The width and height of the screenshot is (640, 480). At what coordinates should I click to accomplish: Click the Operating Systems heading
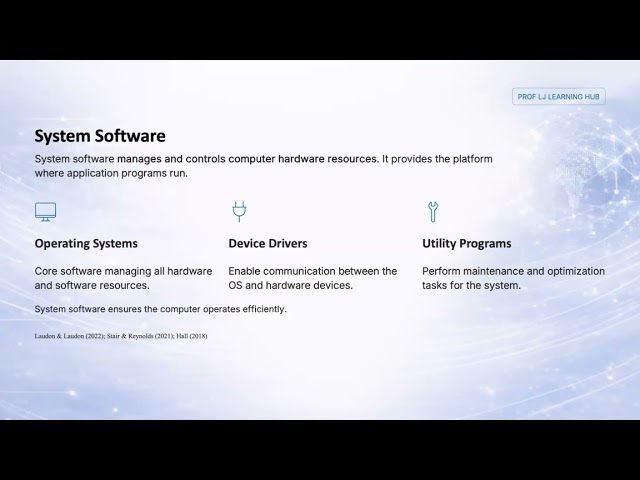86,243
